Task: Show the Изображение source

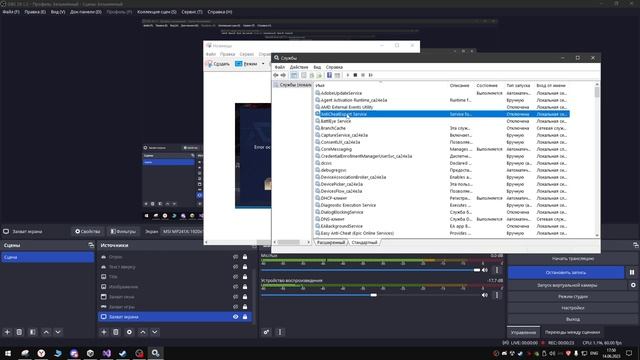Action: [x=236, y=287]
